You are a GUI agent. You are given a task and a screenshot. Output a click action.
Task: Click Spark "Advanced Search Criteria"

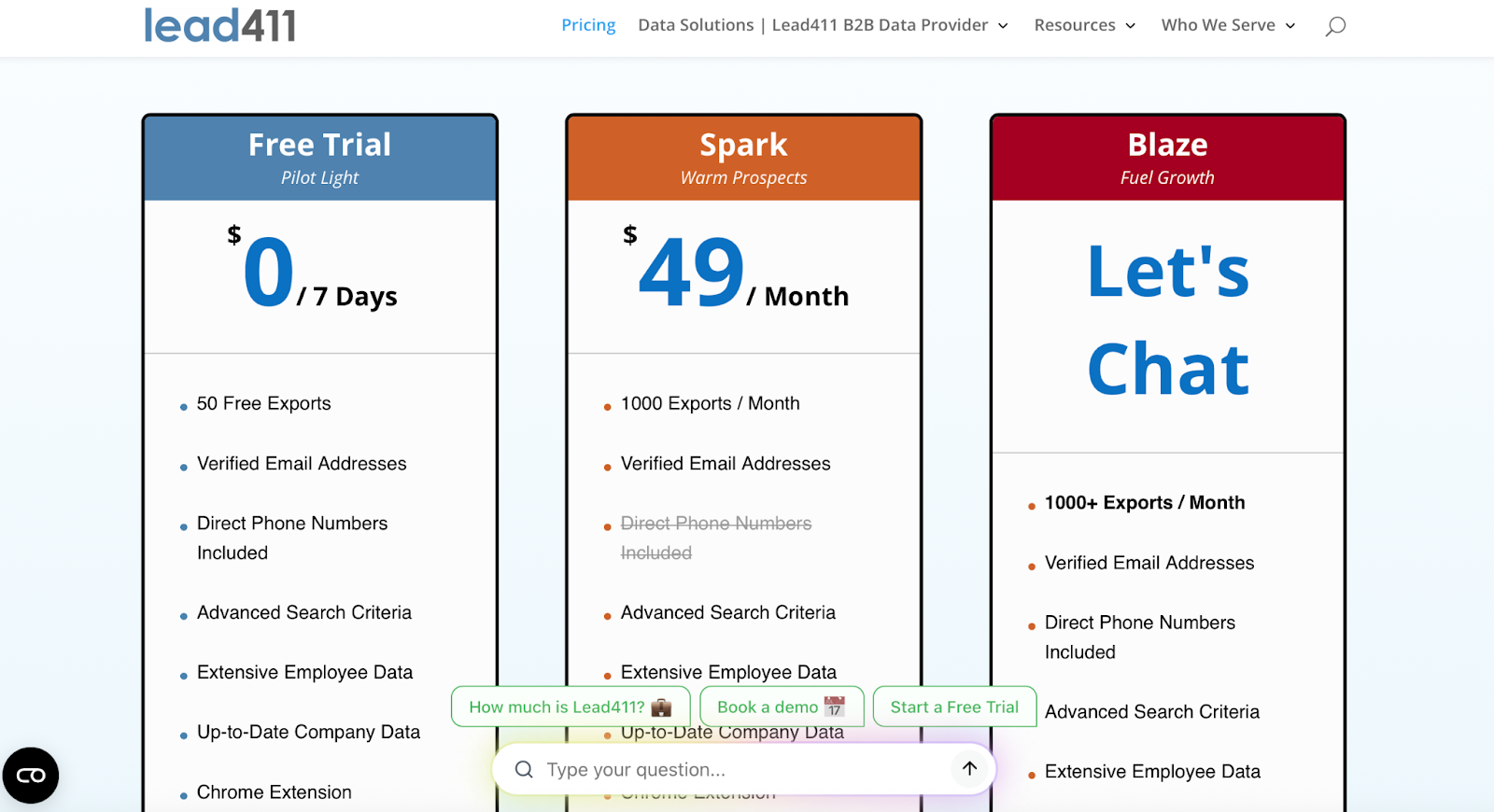(x=728, y=612)
